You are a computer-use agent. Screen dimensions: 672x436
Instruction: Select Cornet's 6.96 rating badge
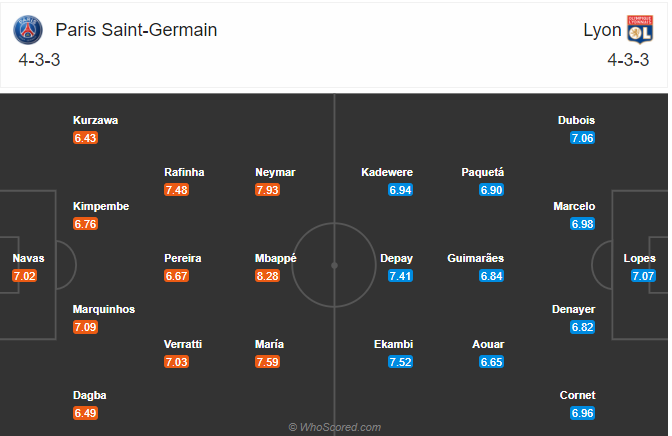[x=582, y=413]
